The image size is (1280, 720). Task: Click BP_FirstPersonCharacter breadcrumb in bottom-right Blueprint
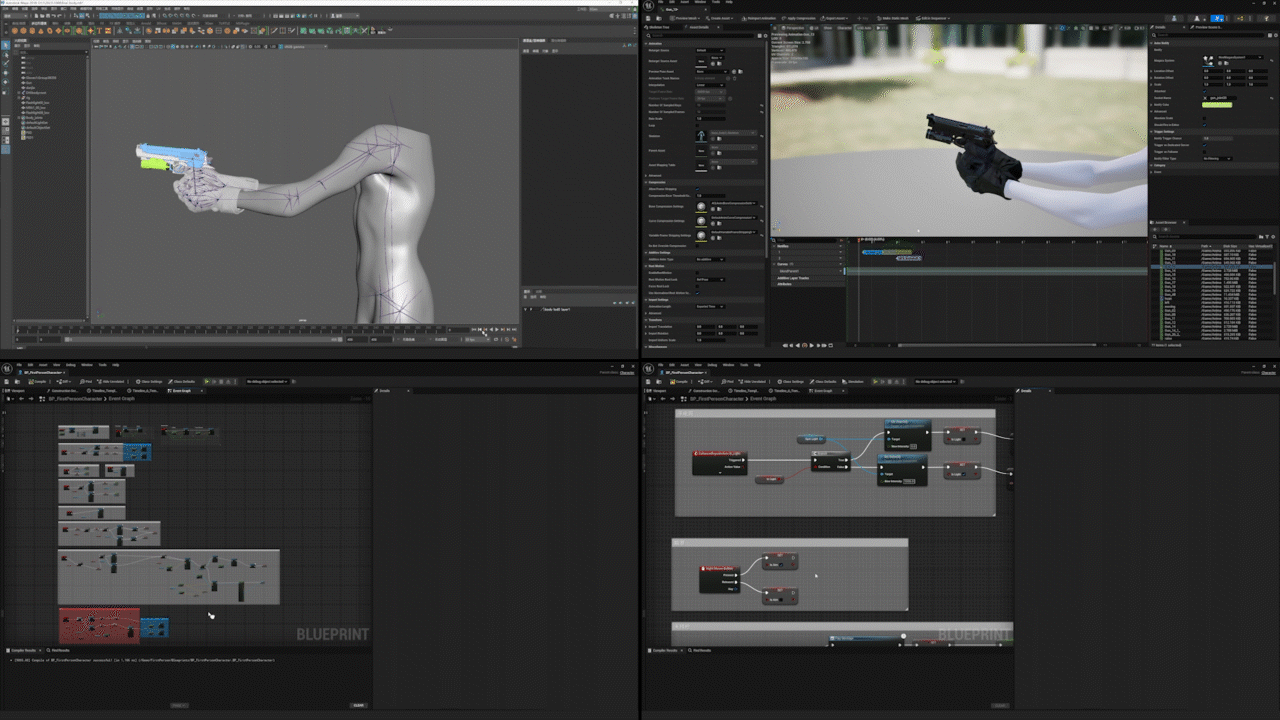pyautogui.click(x=716, y=399)
